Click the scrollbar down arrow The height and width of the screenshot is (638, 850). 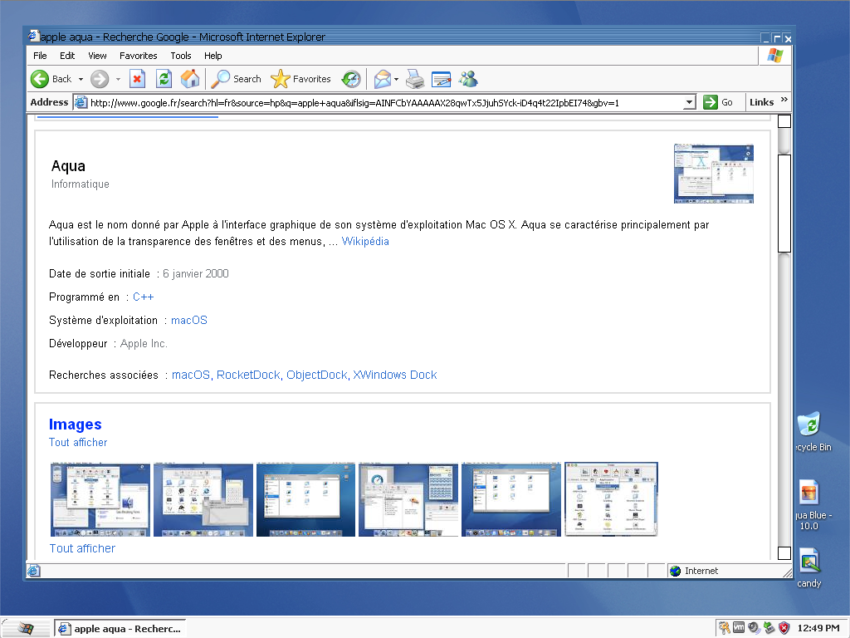pos(784,553)
